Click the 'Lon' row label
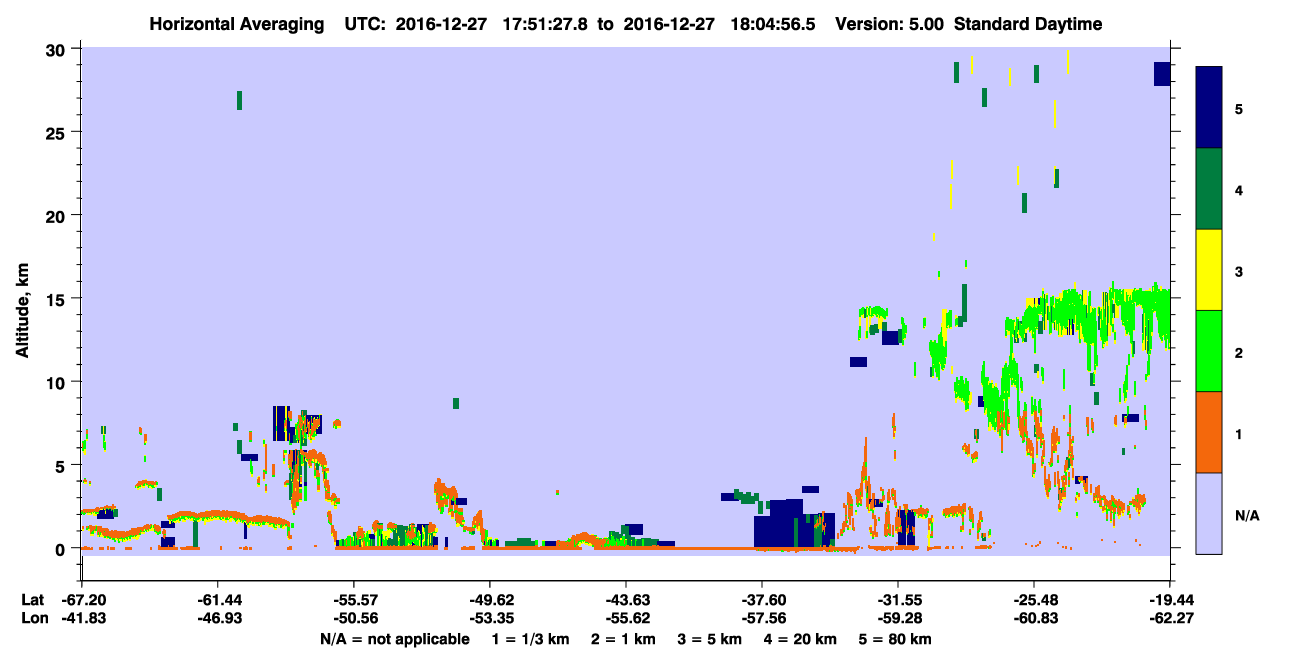Image resolution: width=1300 pixels, height=667 pixels. [34, 618]
